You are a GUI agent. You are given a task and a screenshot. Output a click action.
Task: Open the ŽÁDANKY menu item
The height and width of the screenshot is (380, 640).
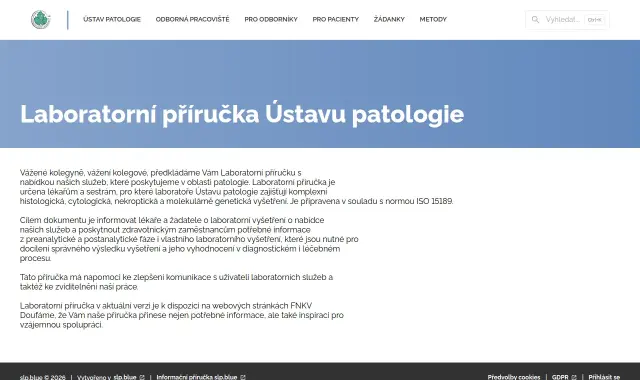tap(389, 19)
